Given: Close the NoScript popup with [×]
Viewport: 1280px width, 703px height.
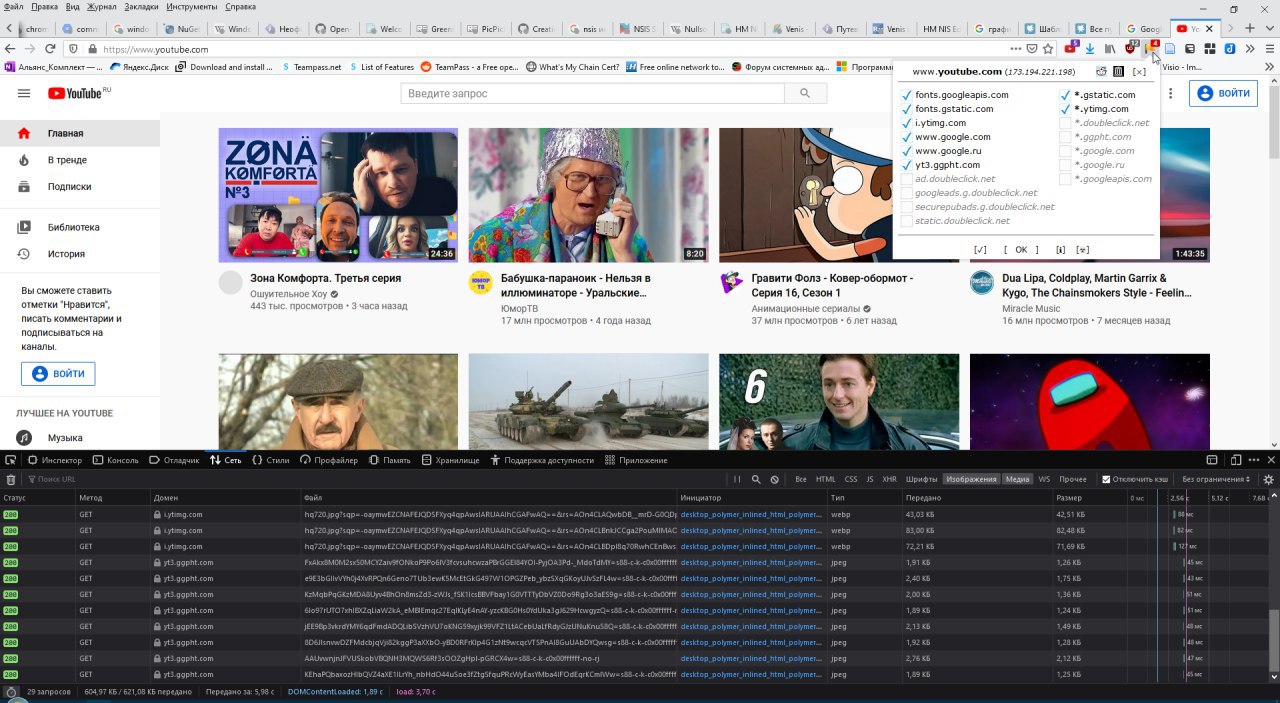Looking at the screenshot, I should pyautogui.click(x=1139, y=72).
